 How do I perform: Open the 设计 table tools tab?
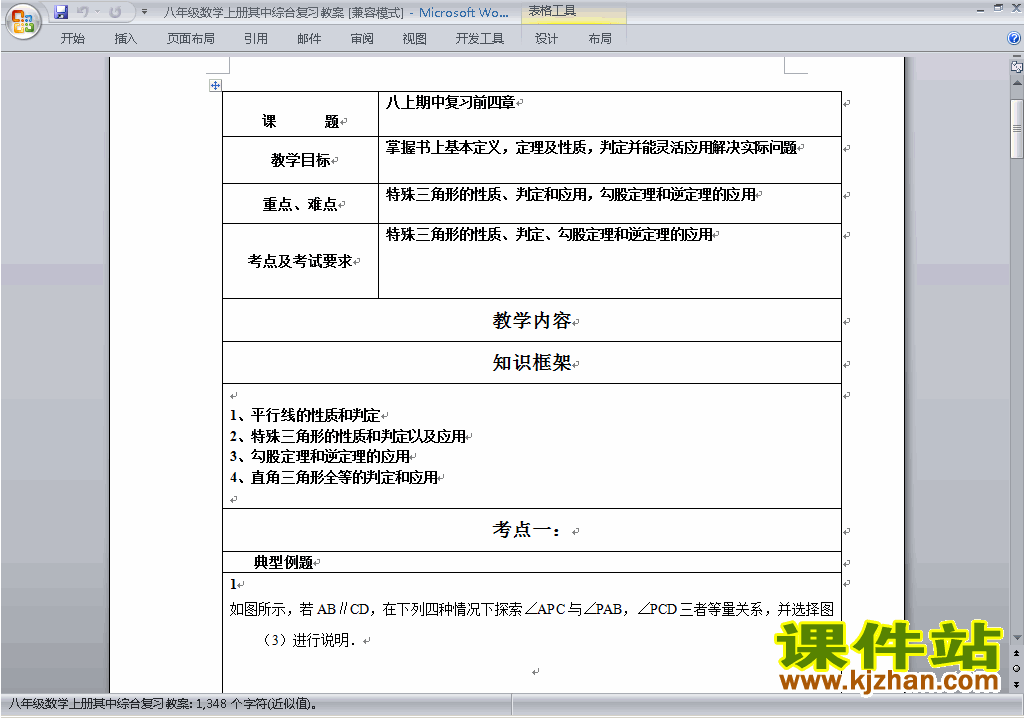coord(547,39)
